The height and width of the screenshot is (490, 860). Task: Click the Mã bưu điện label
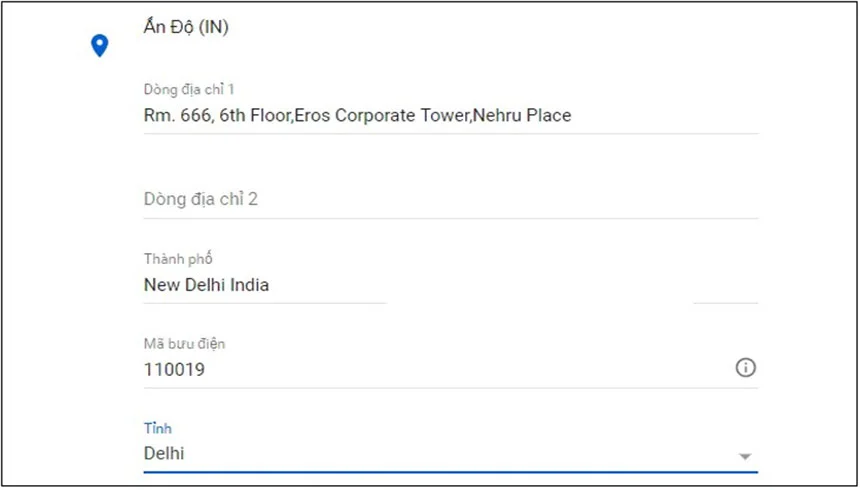click(x=184, y=344)
